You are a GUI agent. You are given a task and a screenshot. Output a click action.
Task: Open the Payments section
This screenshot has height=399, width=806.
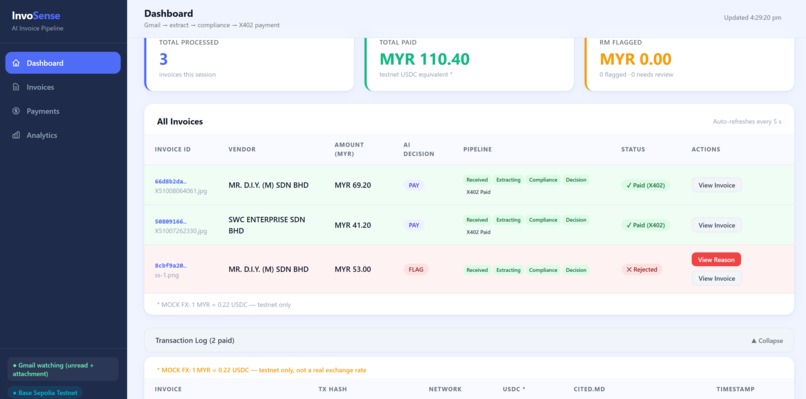(63, 111)
